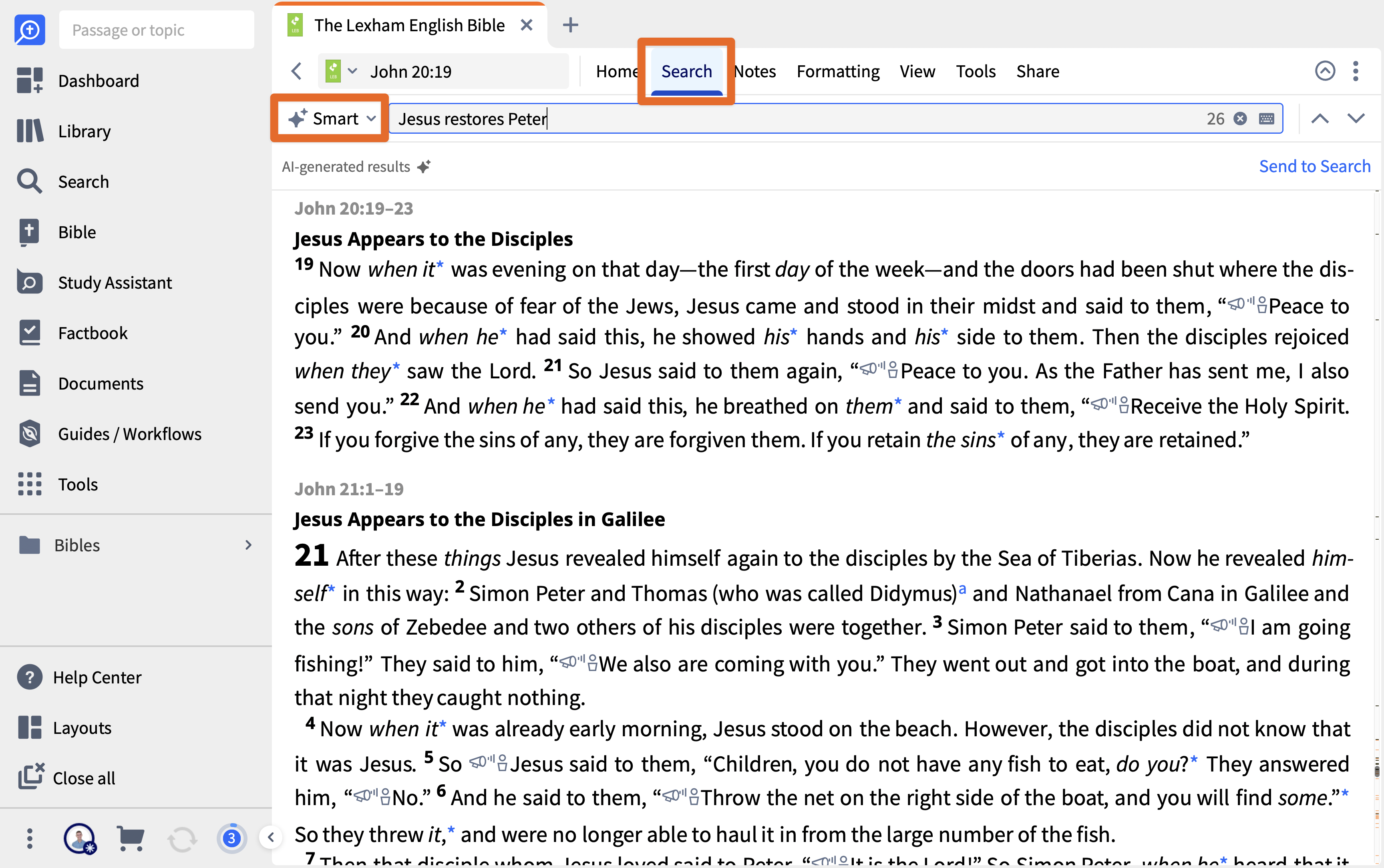This screenshot has width=1384, height=868.
Task: Click the Send to Search link
Action: click(1315, 166)
